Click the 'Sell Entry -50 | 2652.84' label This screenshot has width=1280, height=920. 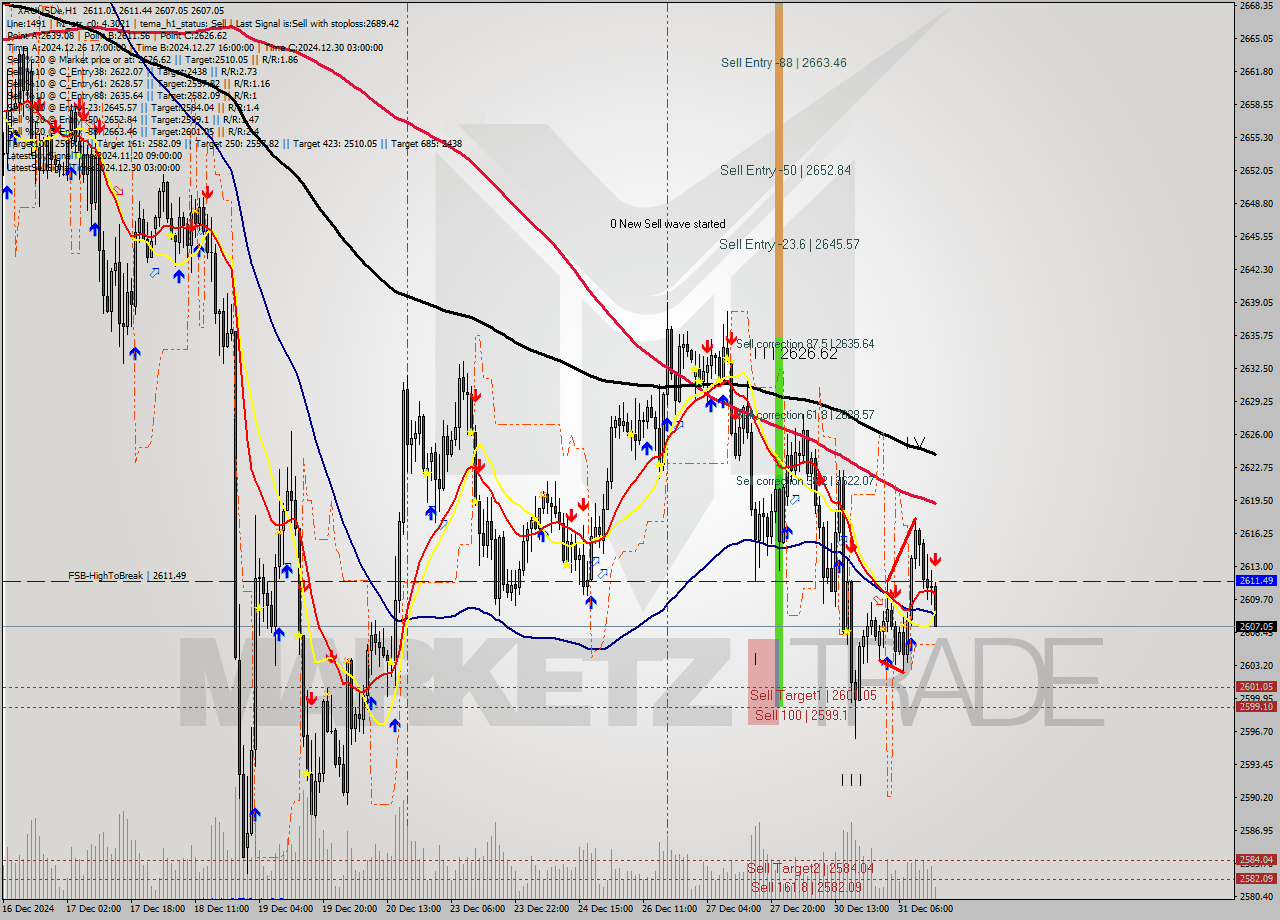click(785, 171)
